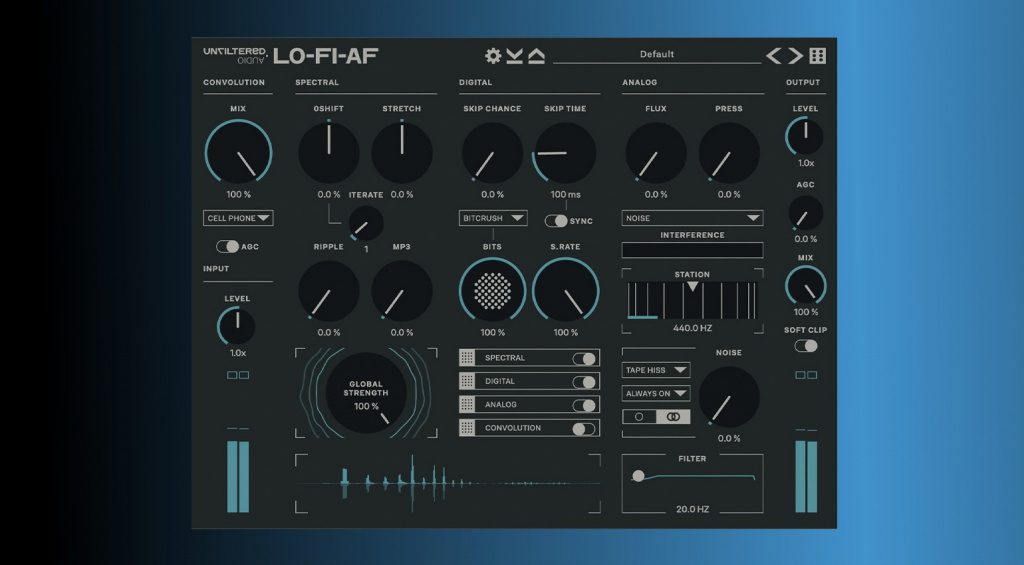Click the waveform display
This screenshot has width=1024, height=565.
448,483
